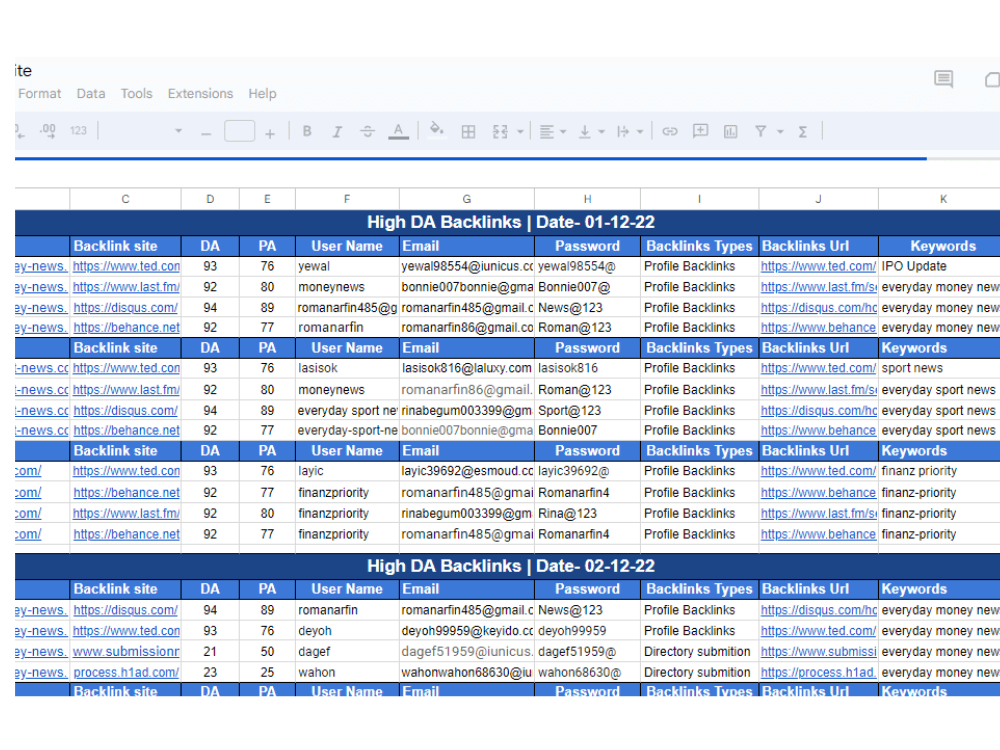This screenshot has width=1000, height=750.
Task: Click the horizontal align icon
Action: click(x=547, y=132)
